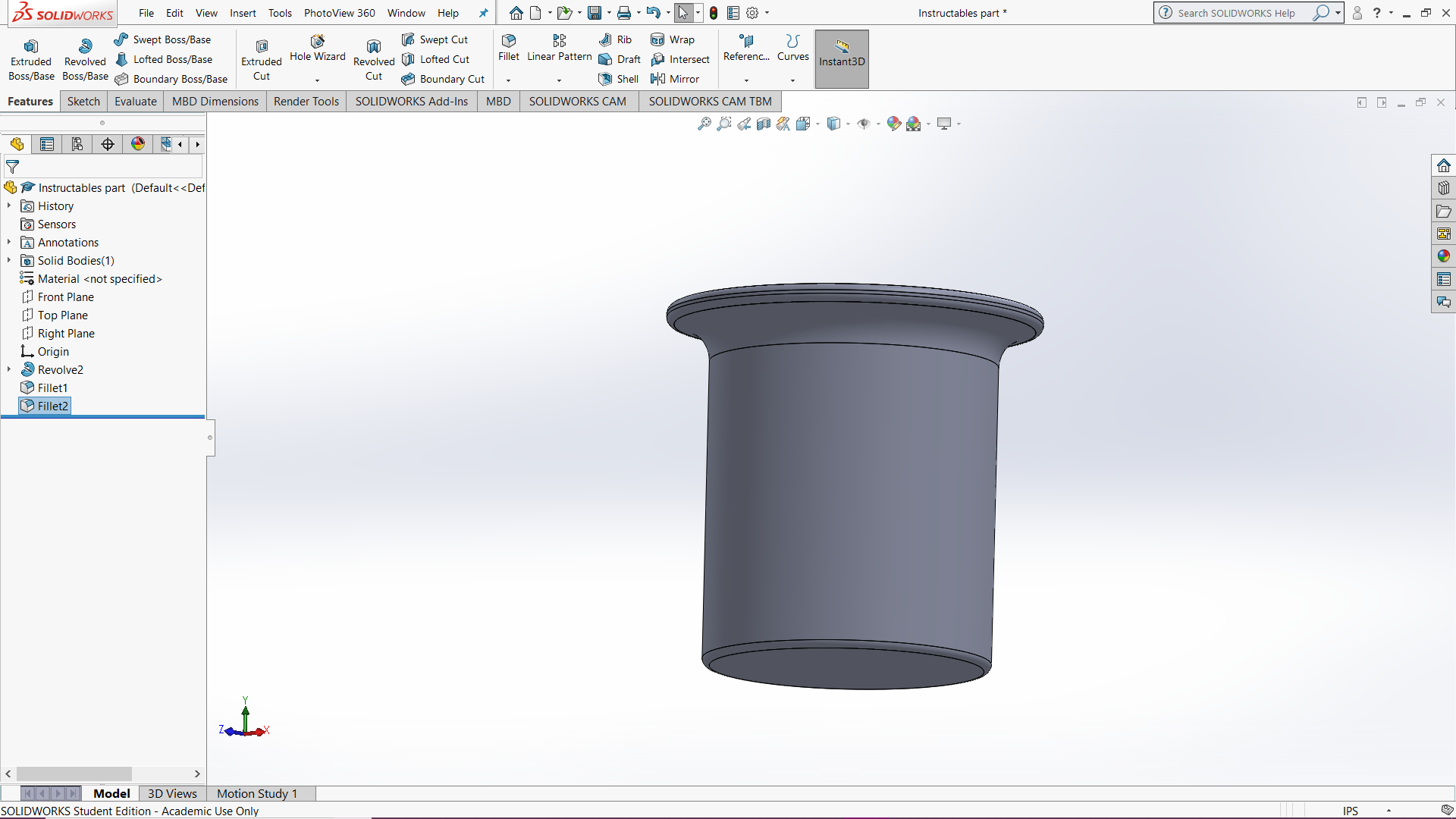Open the Curves tool
This screenshot has height=819, width=1456.
(x=793, y=48)
